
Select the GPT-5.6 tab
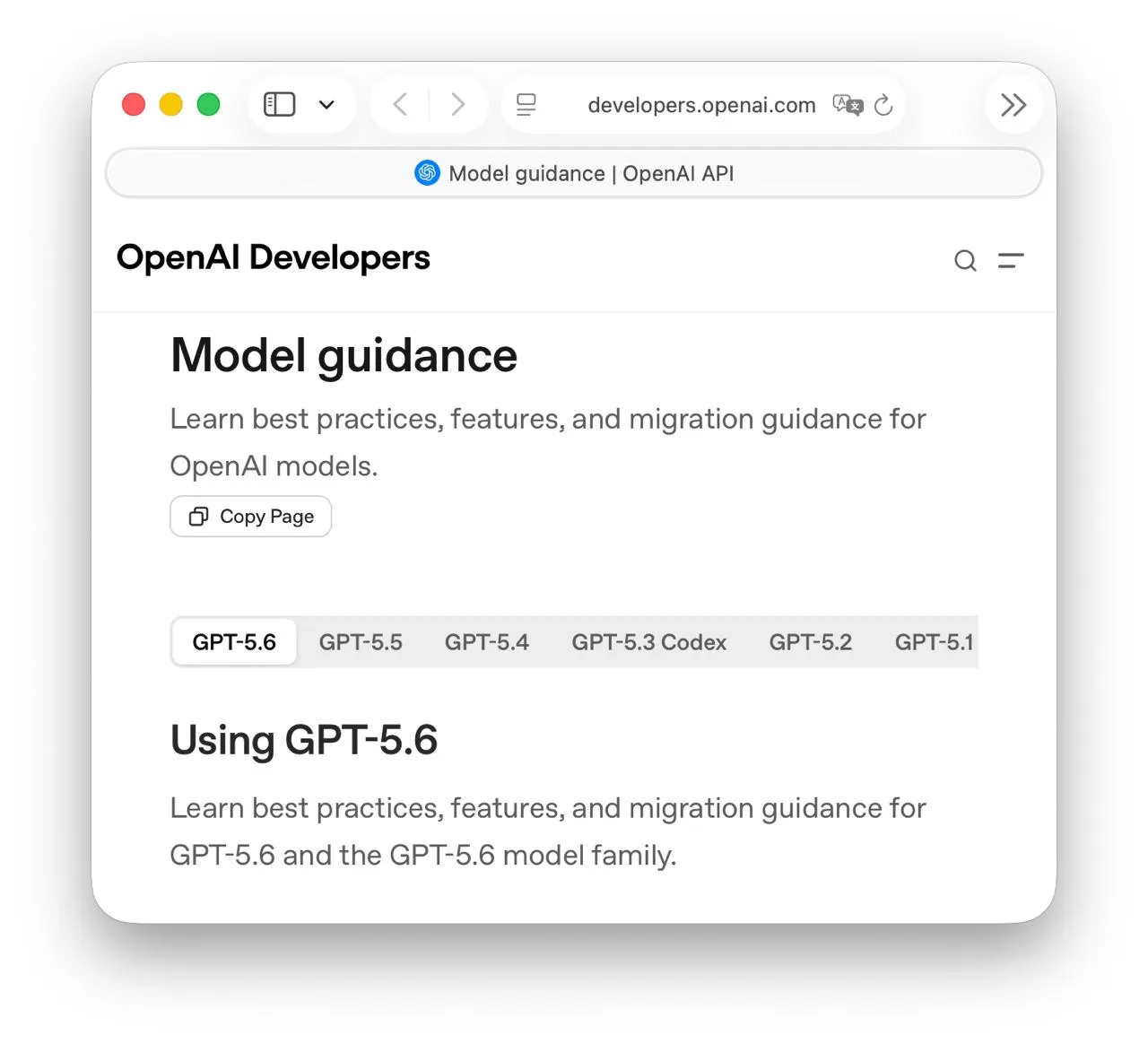click(234, 642)
